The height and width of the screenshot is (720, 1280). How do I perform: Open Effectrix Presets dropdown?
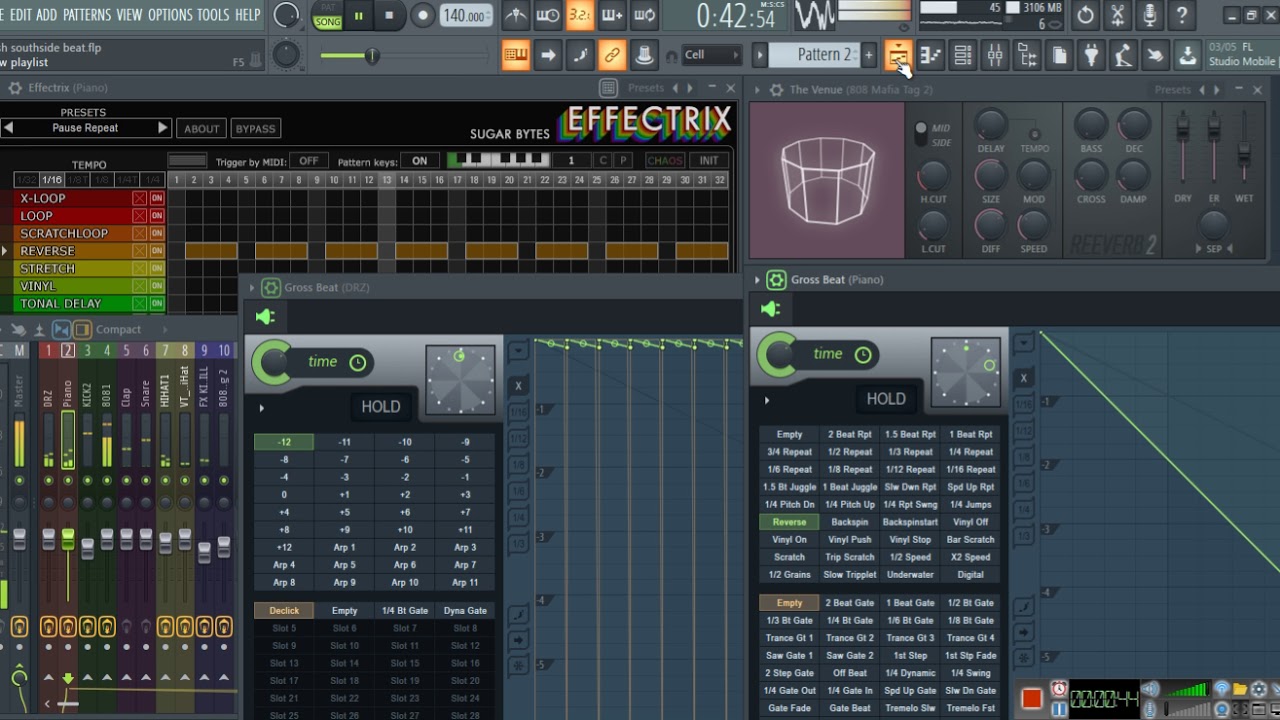tap(645, 88)
